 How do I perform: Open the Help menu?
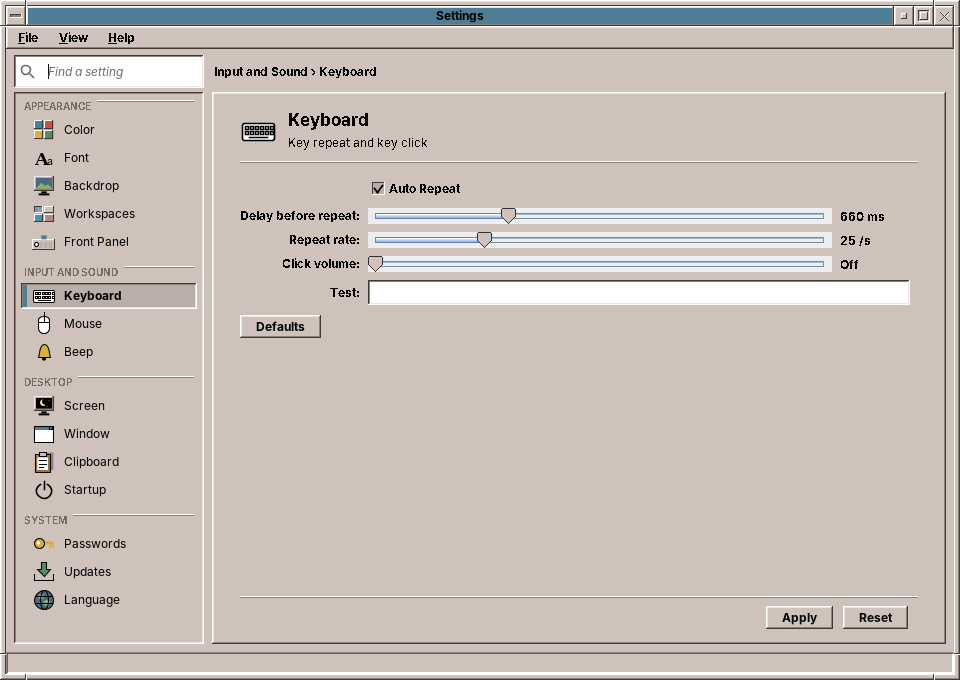121,38
